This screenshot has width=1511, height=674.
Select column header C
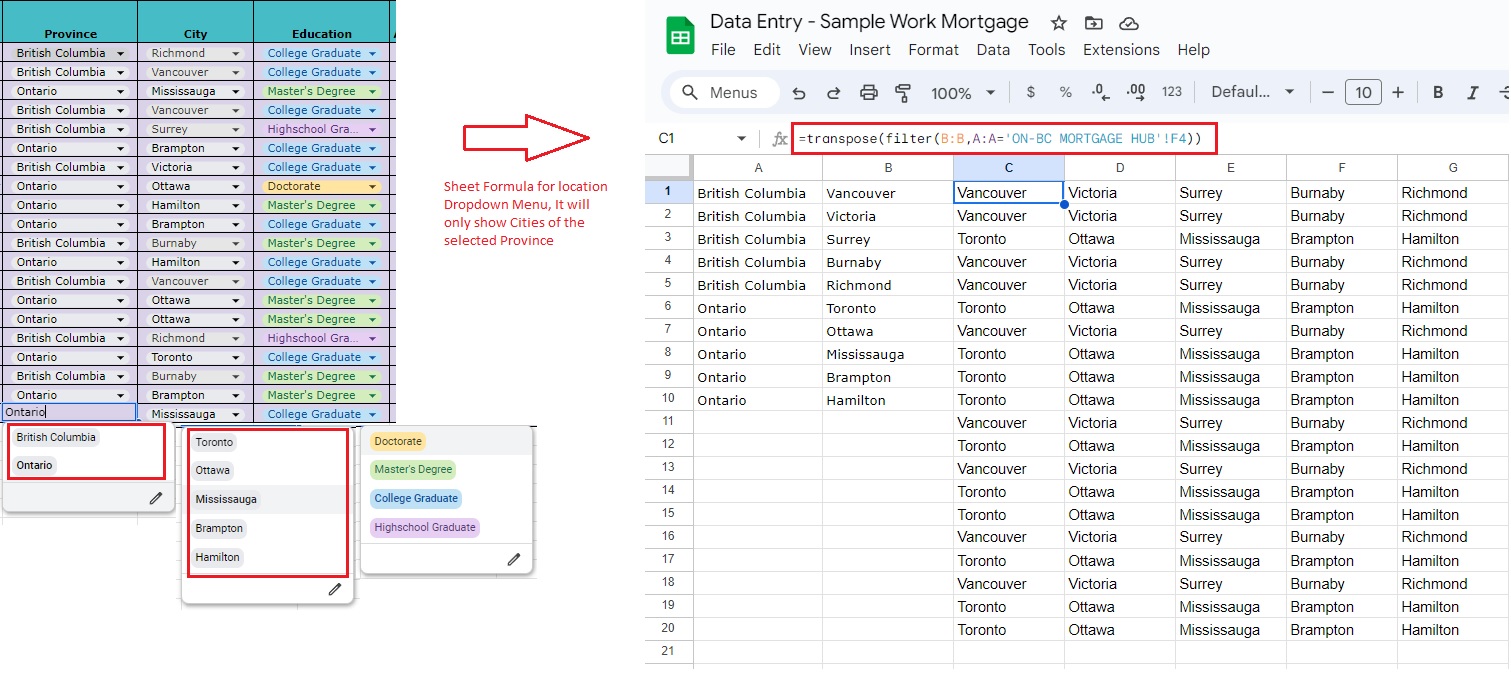(x=1008, y=168)
